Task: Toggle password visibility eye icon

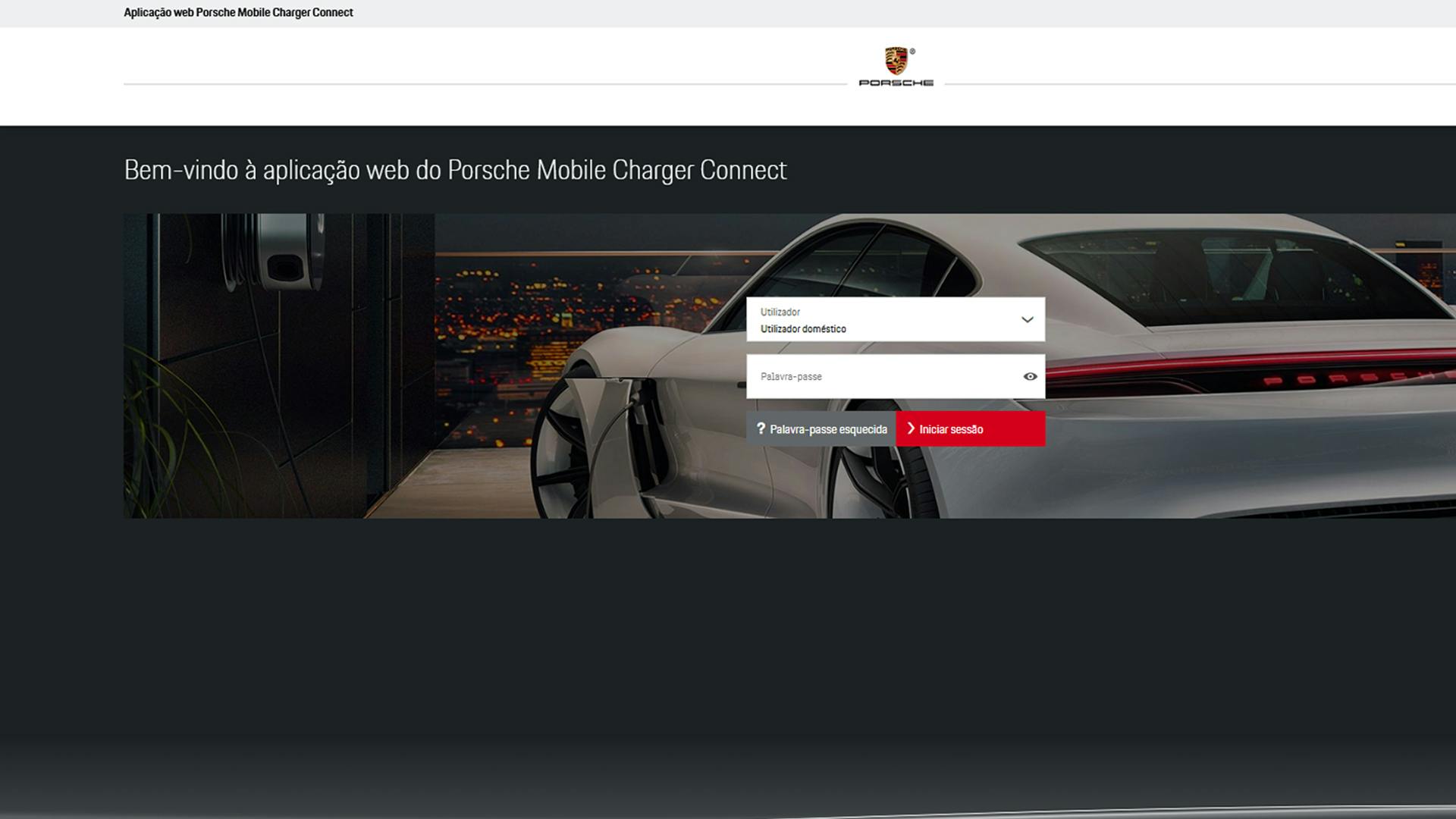Action: coord(1030,376)
